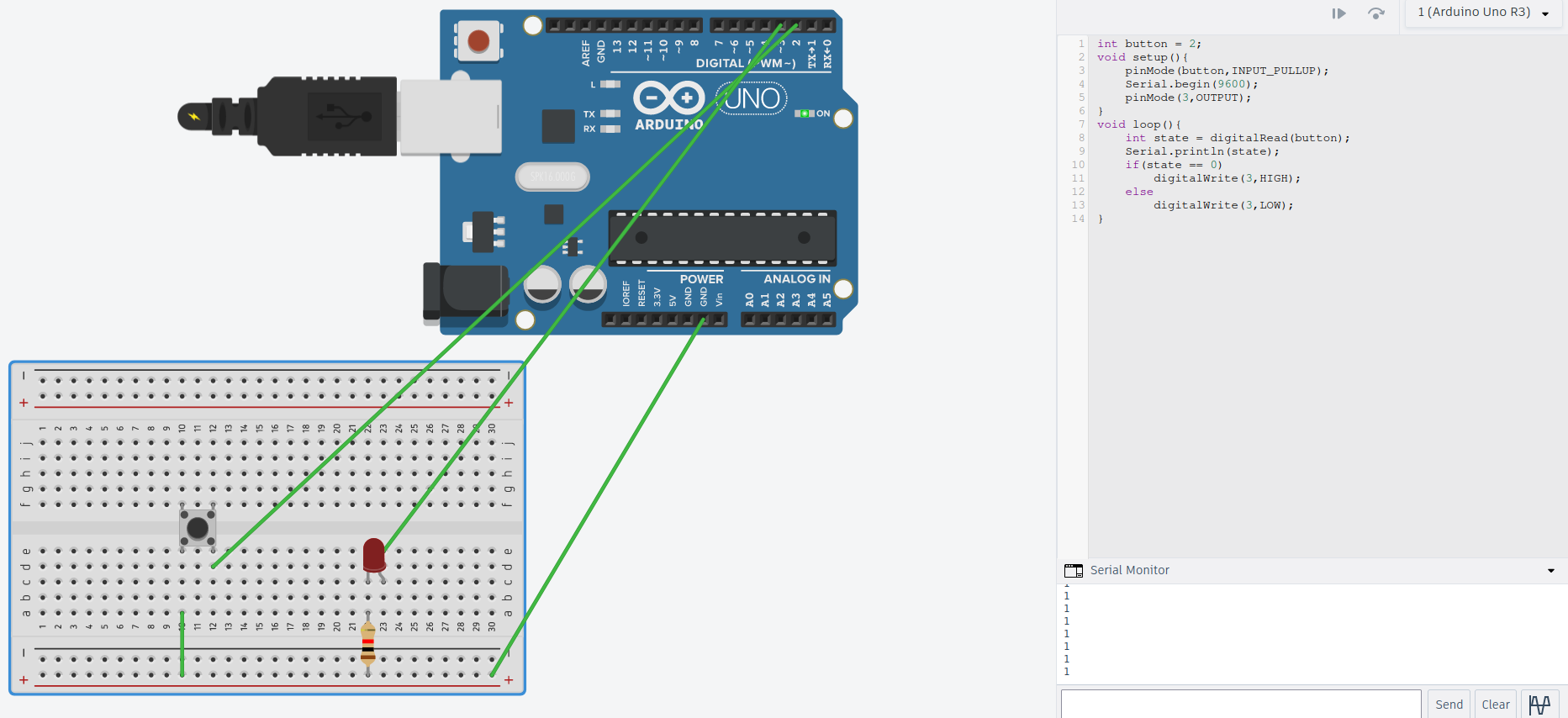Select the short green jumper near column 10
Viewport: 1568px width, 718px height.
click(182, 644)
